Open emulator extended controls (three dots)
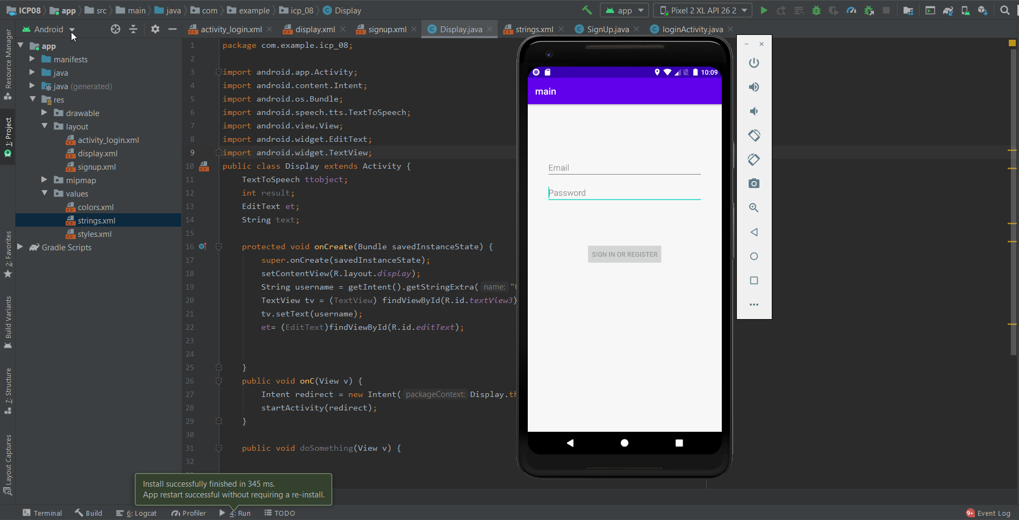 [x=754, y=305]
